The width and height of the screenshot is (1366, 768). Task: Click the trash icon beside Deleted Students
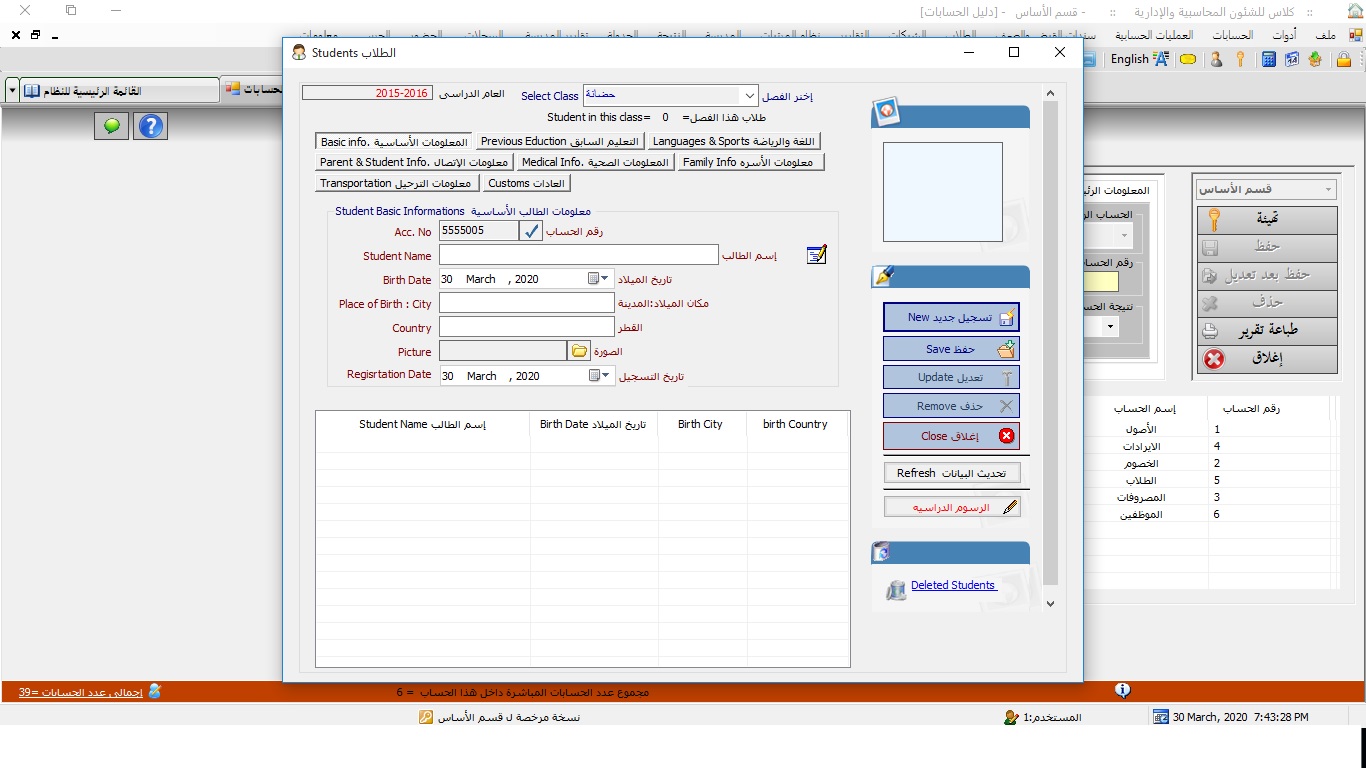[x=896, y=590]
